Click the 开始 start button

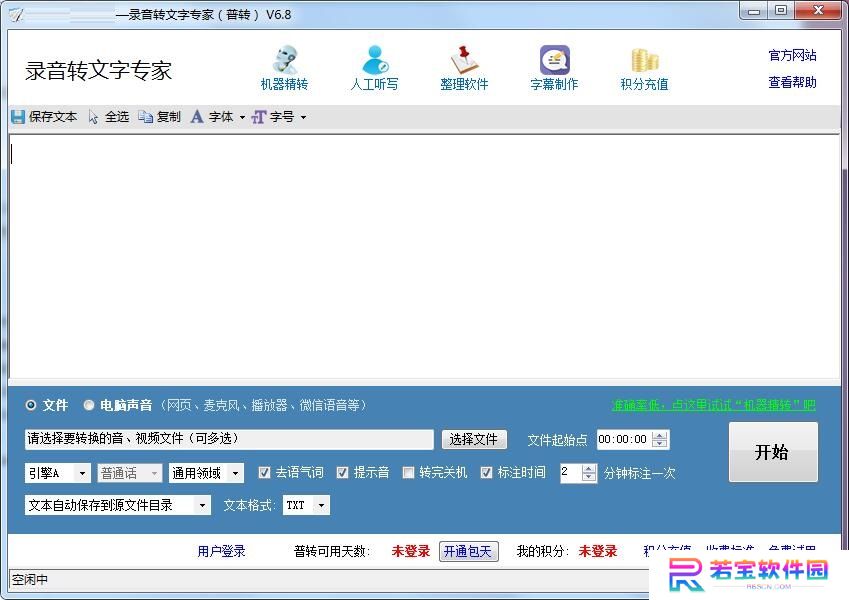click(773, 452)
